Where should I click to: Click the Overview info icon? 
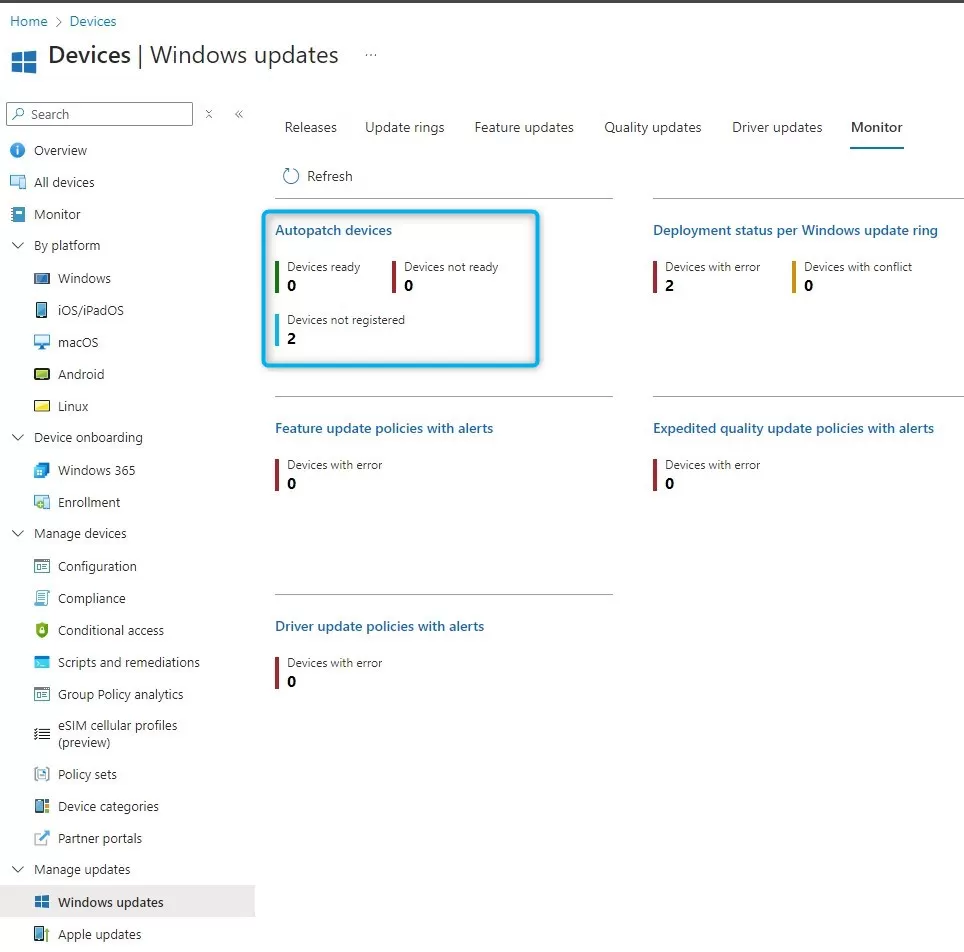click(x=18, y=150)
